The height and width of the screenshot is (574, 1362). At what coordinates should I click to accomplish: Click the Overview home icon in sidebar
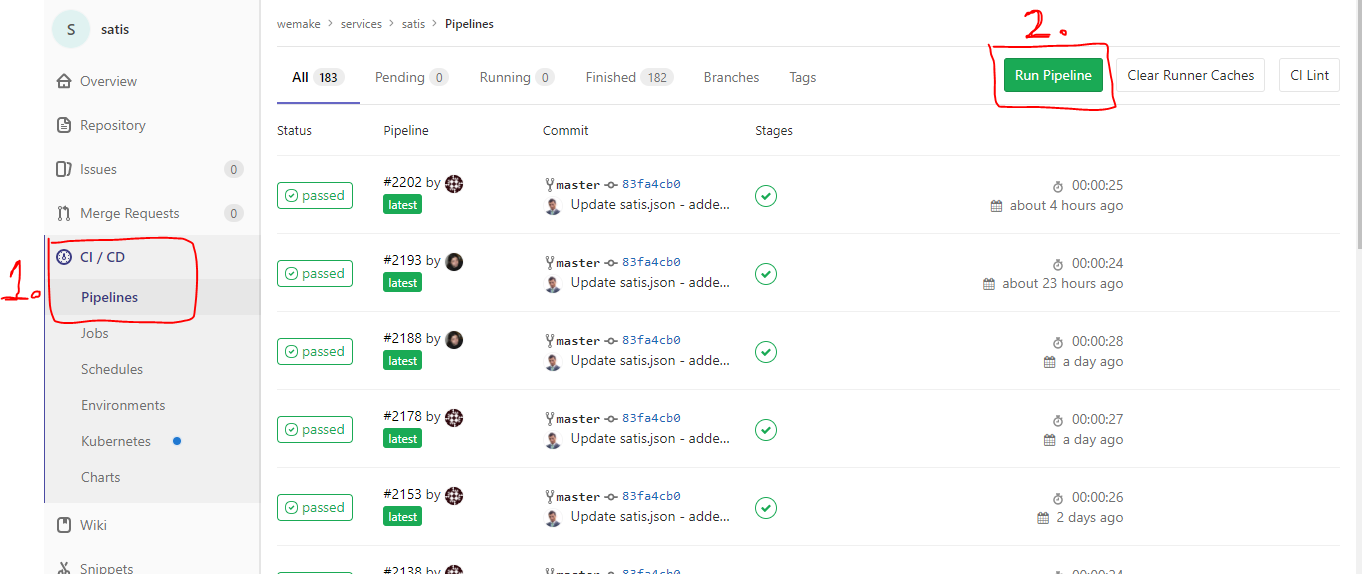[64, 82]
